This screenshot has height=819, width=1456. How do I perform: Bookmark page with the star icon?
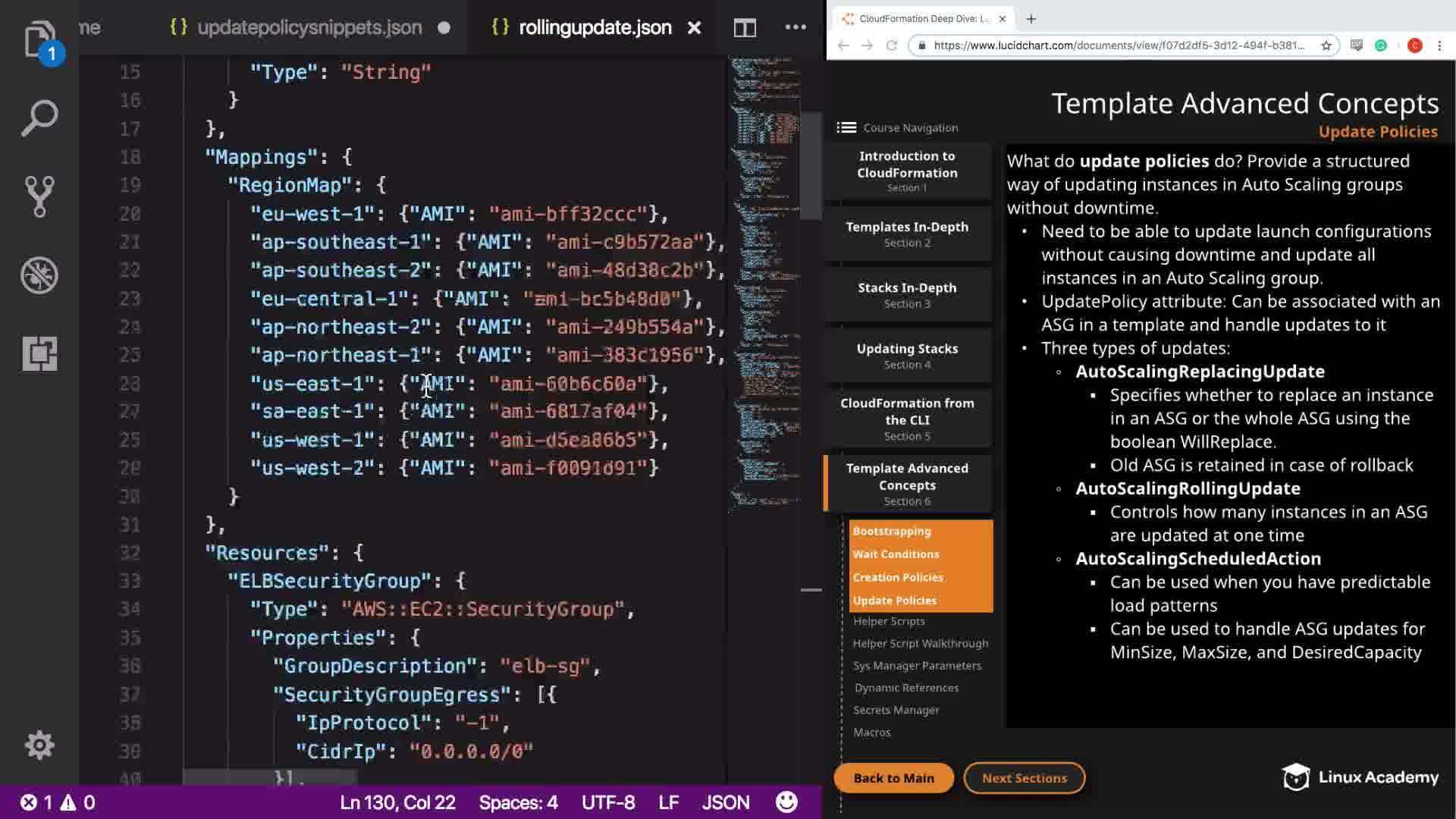point(1326,45)
